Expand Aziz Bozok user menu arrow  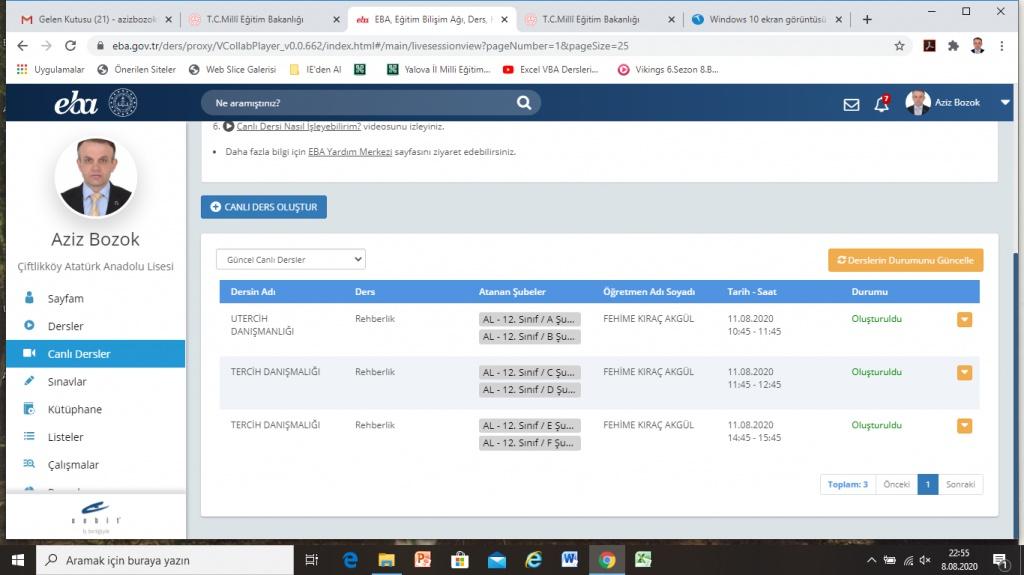(1005, 103)
